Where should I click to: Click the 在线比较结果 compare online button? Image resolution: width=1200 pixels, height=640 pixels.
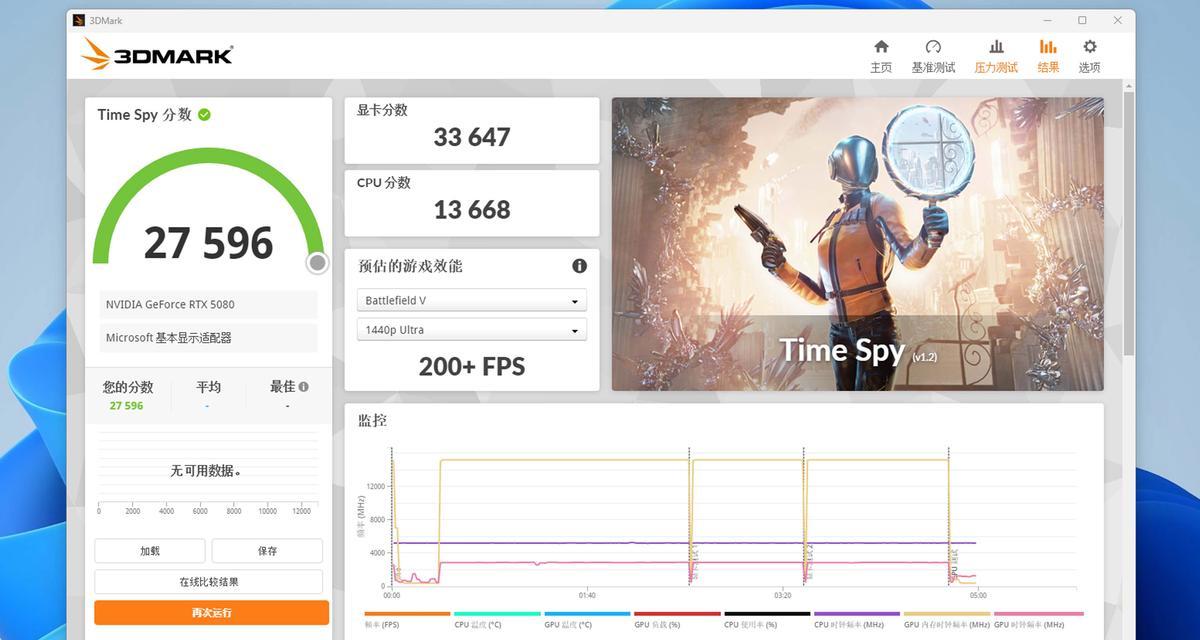[x=209, y=582]
